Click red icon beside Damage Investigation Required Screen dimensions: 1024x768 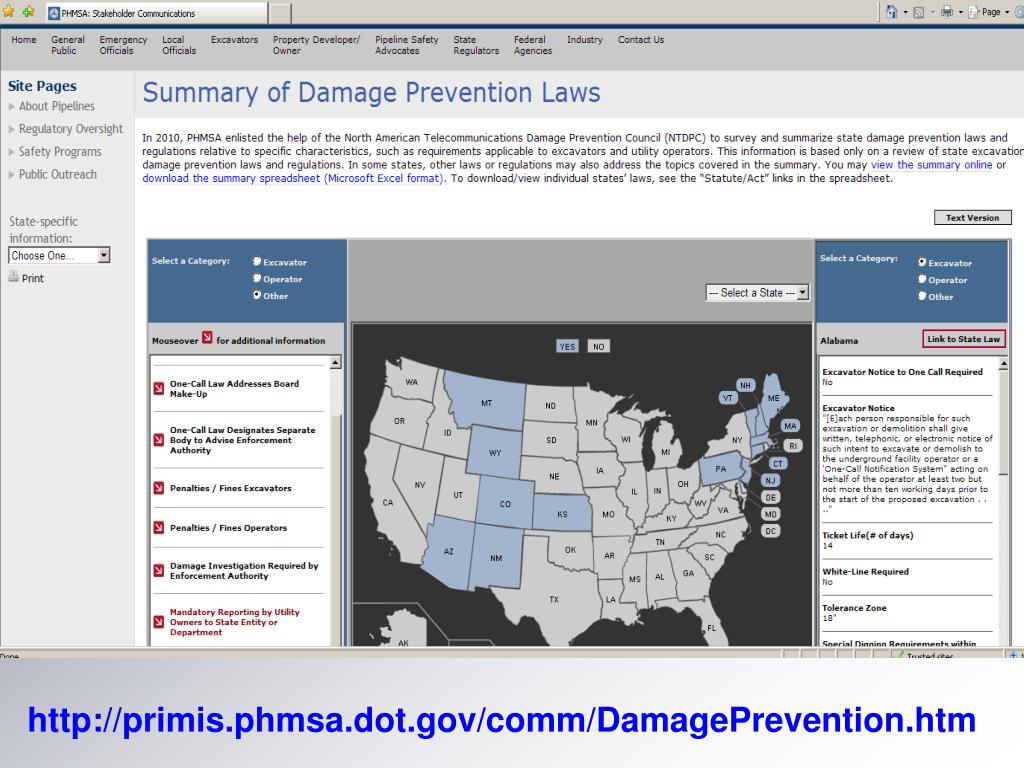click(x=159, y=570)
